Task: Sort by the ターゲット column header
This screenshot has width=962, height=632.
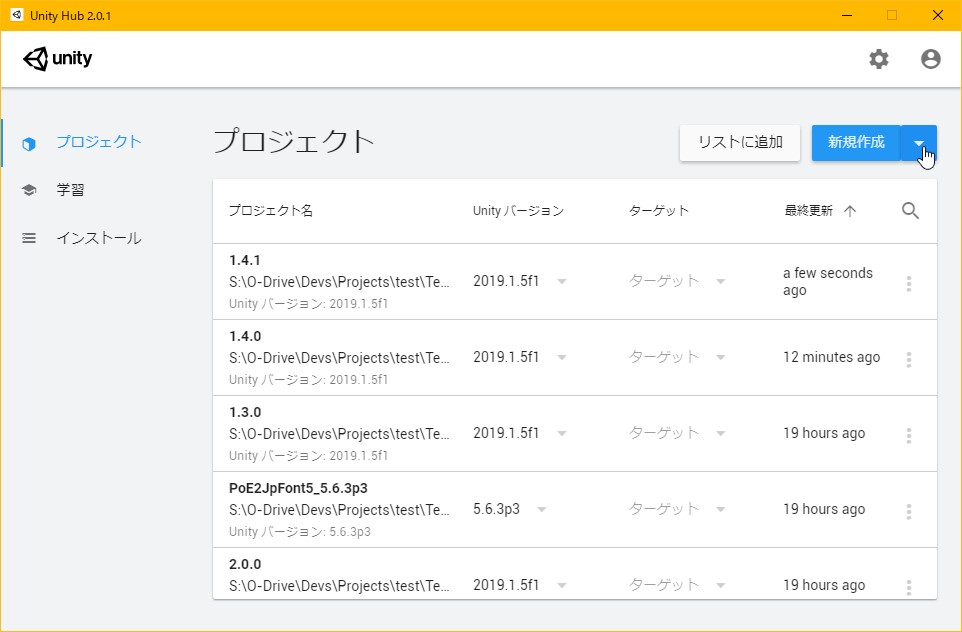Action: pos(659,210)
